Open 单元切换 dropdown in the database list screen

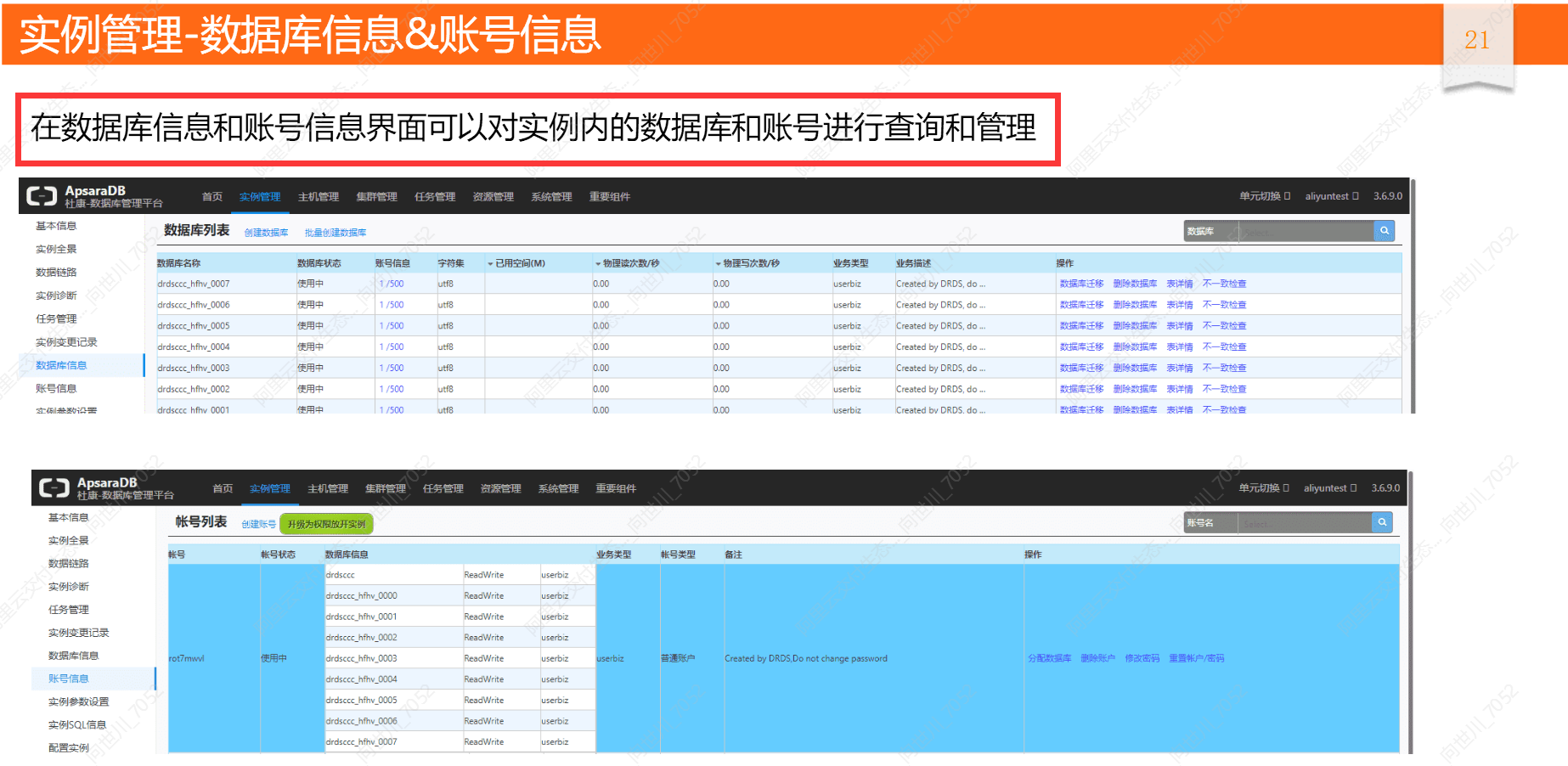coord(1264,196)
